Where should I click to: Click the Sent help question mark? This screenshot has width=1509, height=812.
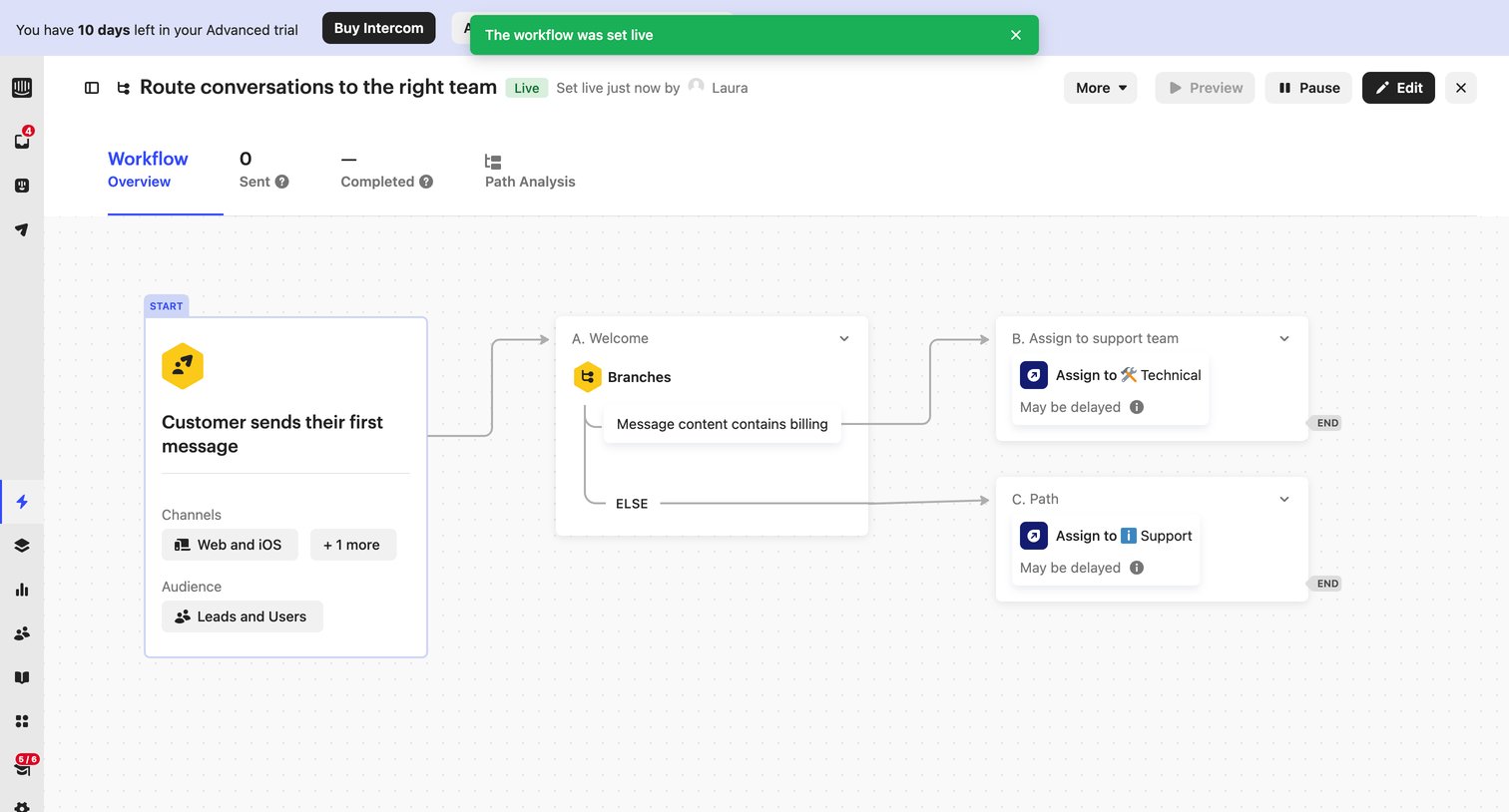tap(282, 182)
